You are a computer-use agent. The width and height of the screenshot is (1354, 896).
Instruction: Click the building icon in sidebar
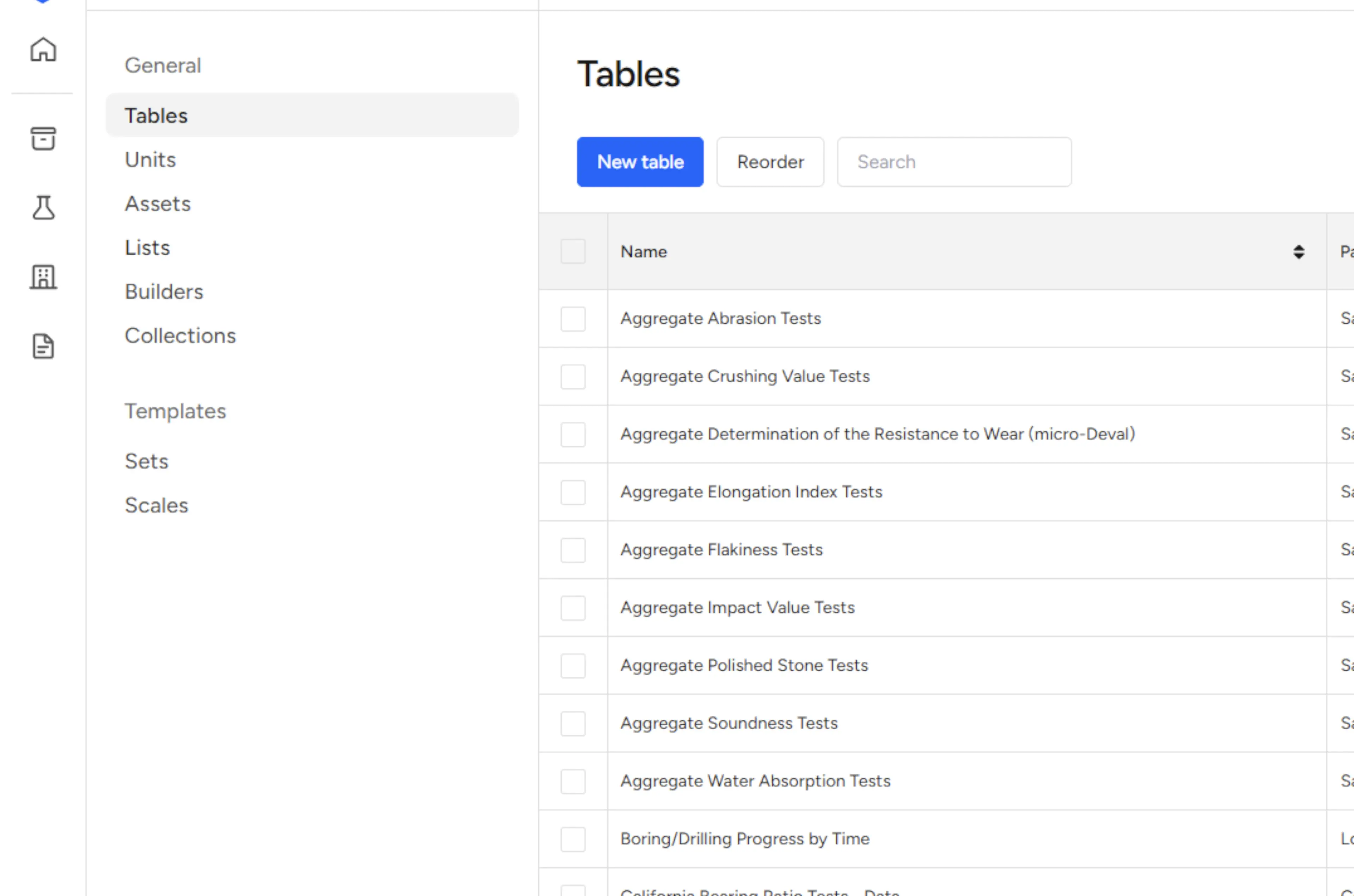coord(43,277)
